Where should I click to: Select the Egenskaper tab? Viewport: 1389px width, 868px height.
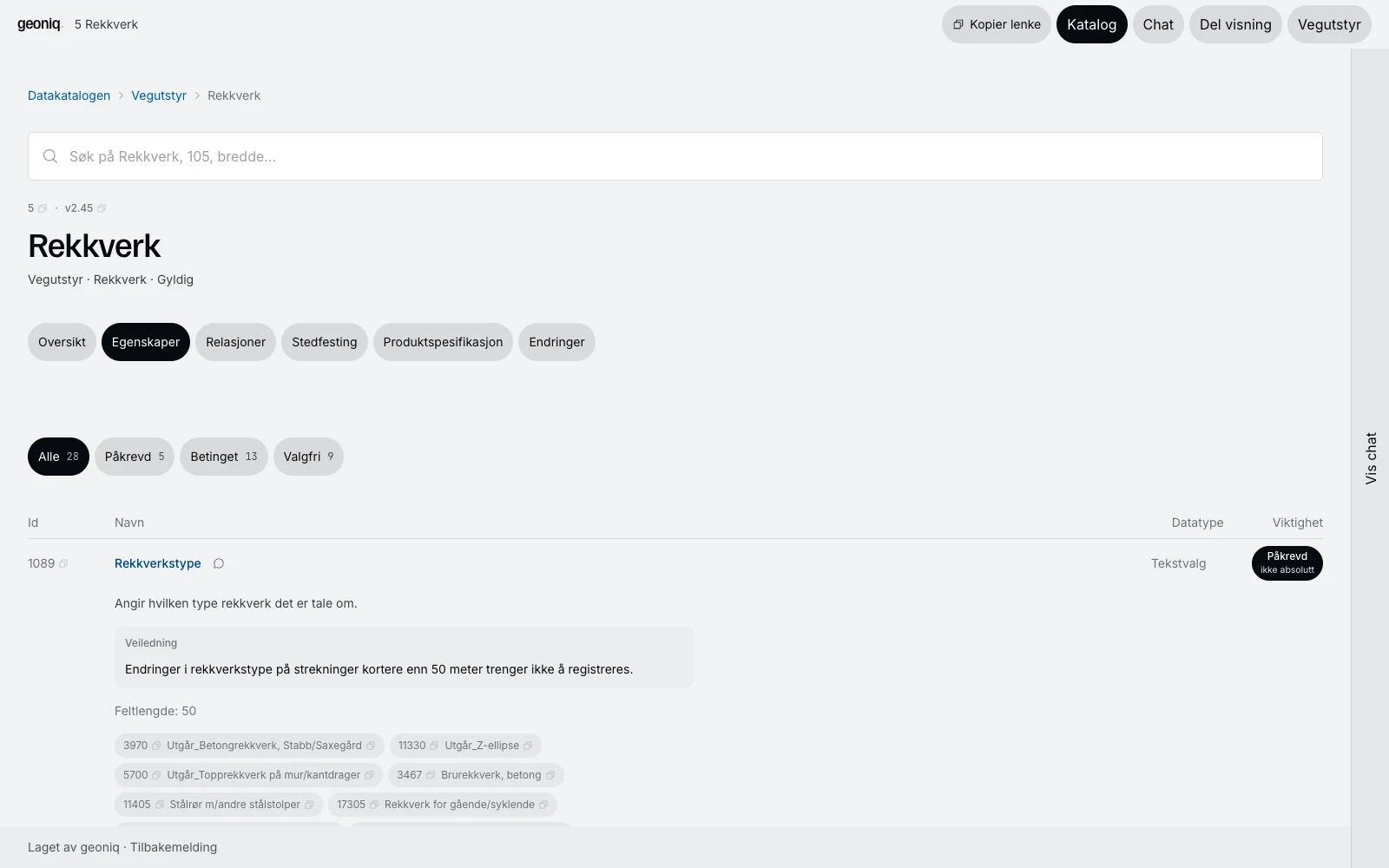click(146, 342)
